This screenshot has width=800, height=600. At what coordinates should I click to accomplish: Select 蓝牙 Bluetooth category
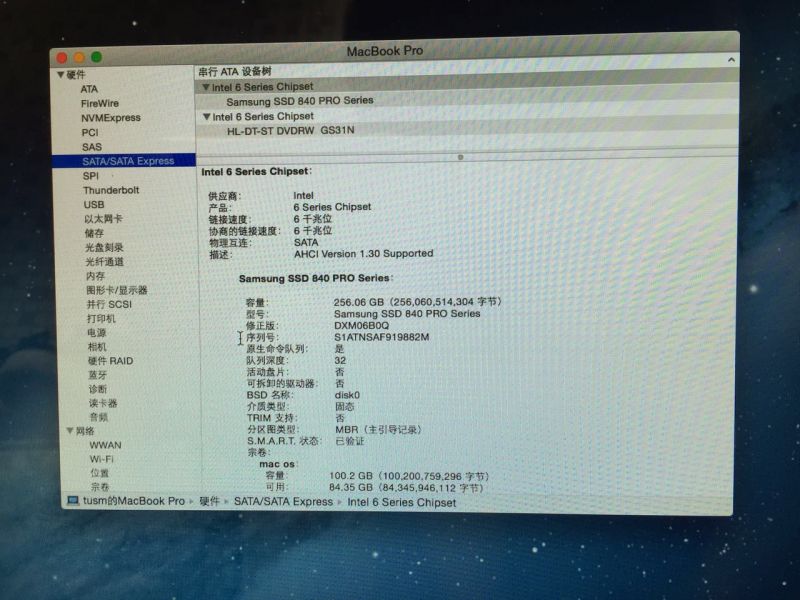point(98,375)
